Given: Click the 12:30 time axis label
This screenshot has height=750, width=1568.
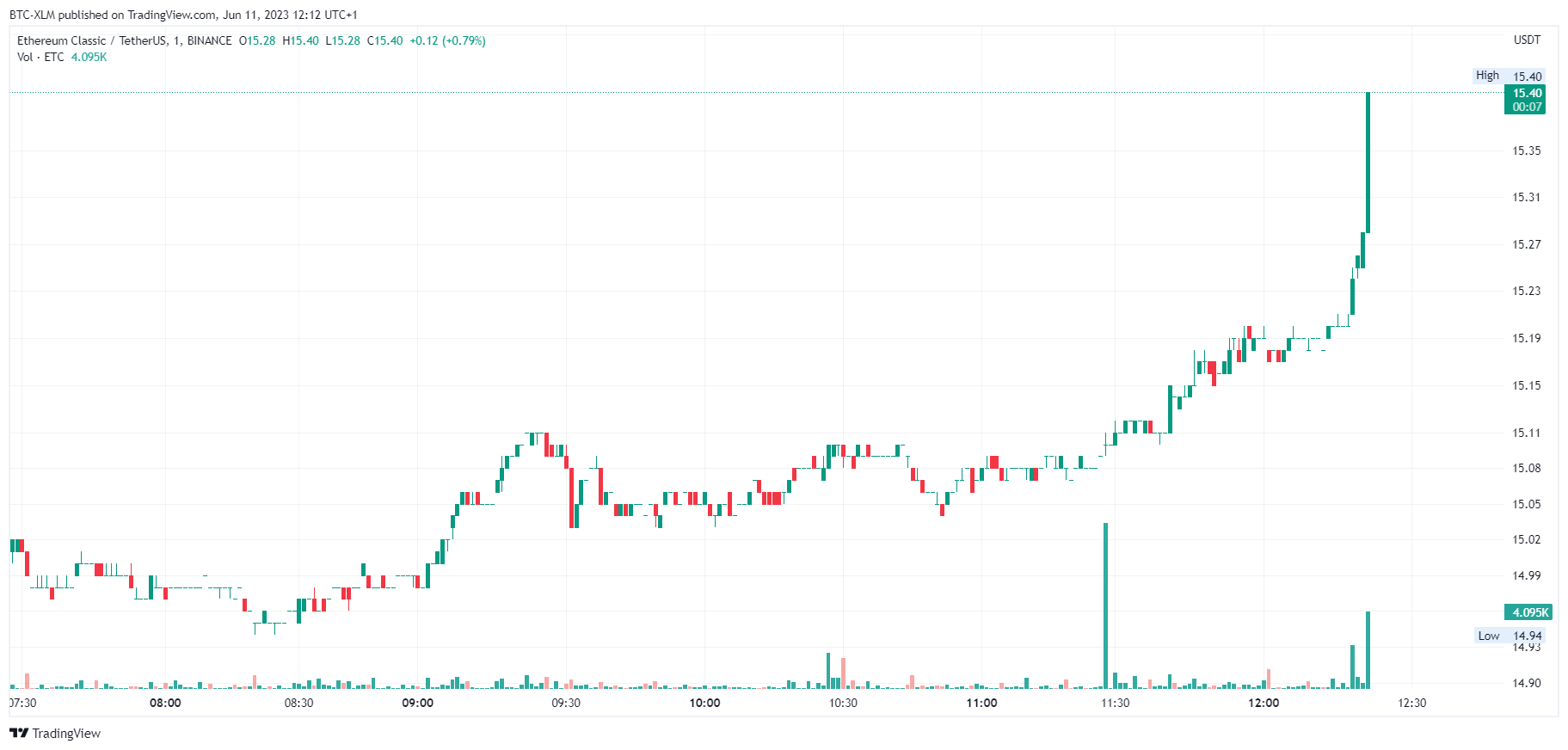Looking at the screenshot, I should [x=1412, y=703].
